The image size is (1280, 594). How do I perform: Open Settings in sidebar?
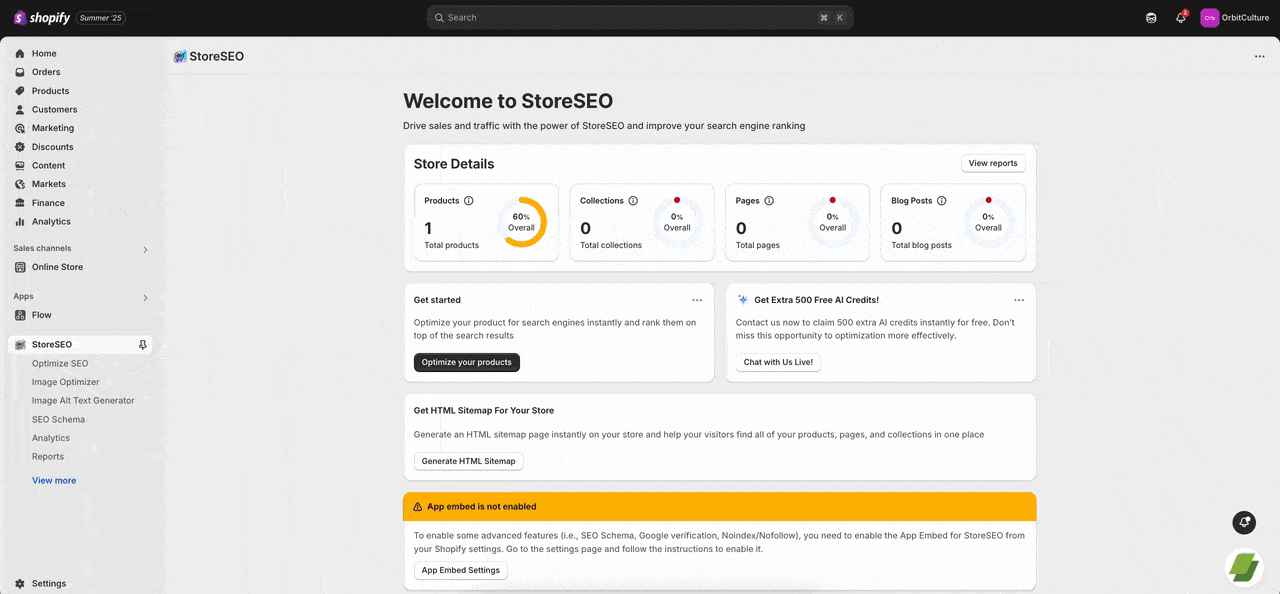(48, 584)
